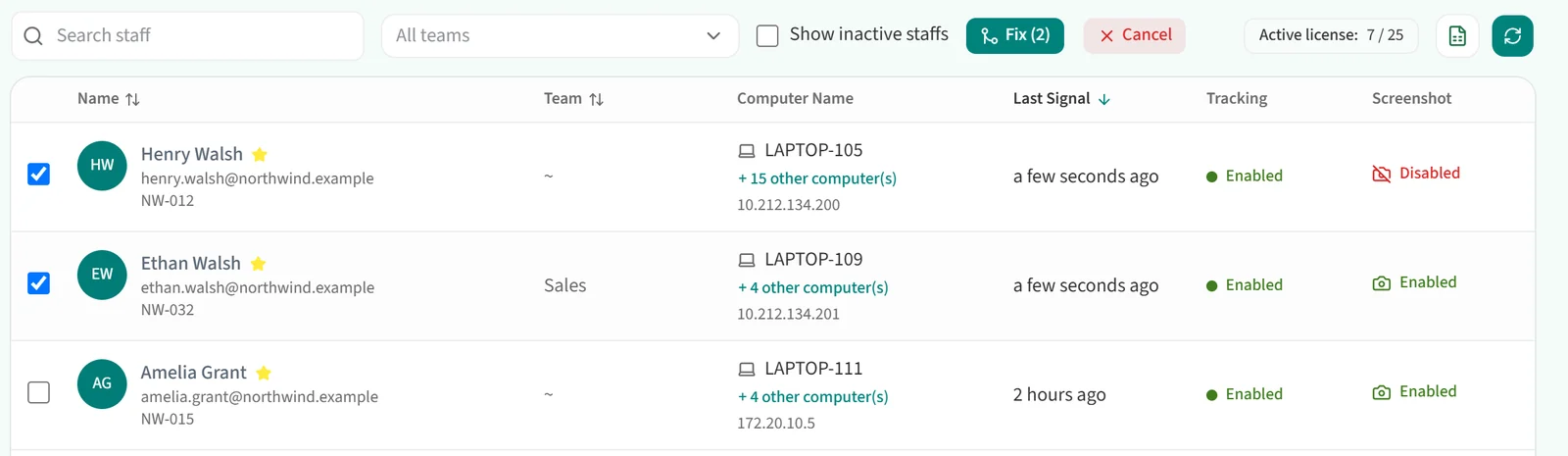Click Henry Walsh's disabled screenshot camera icon
1568x456 pixels.
pos(1382,174)
